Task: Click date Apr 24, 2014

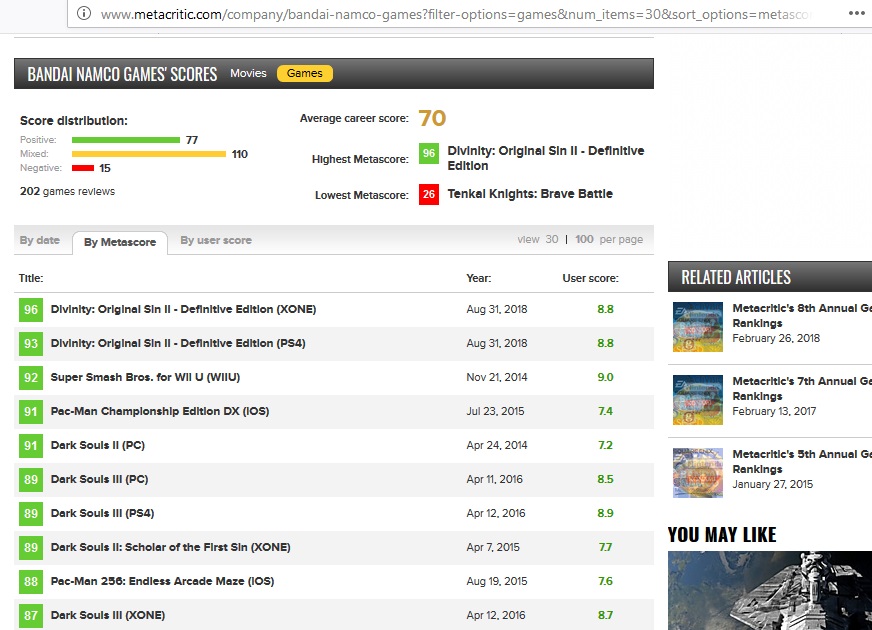Action: coord(497,445)
